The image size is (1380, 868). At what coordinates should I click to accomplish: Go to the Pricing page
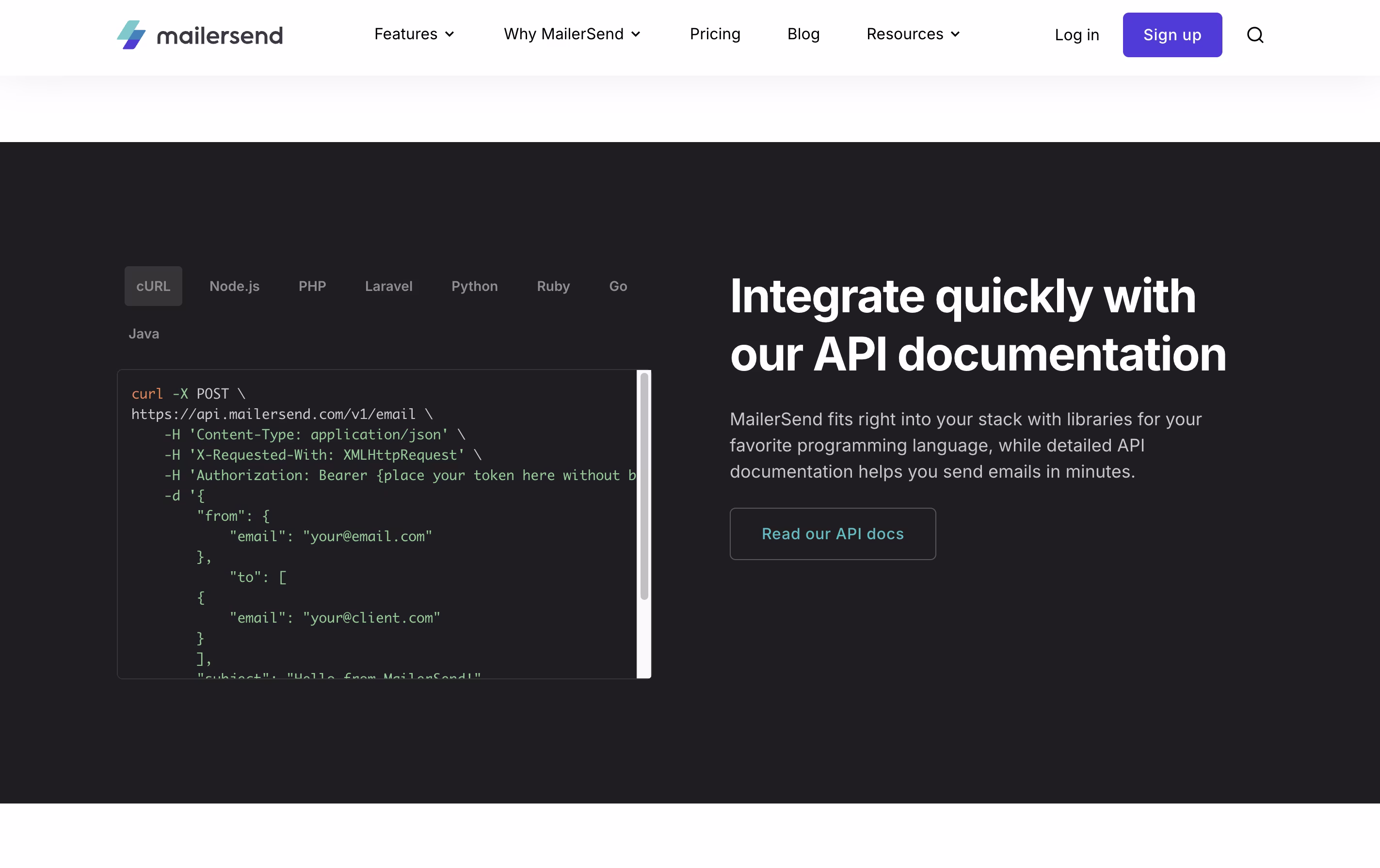coord(715,34)
